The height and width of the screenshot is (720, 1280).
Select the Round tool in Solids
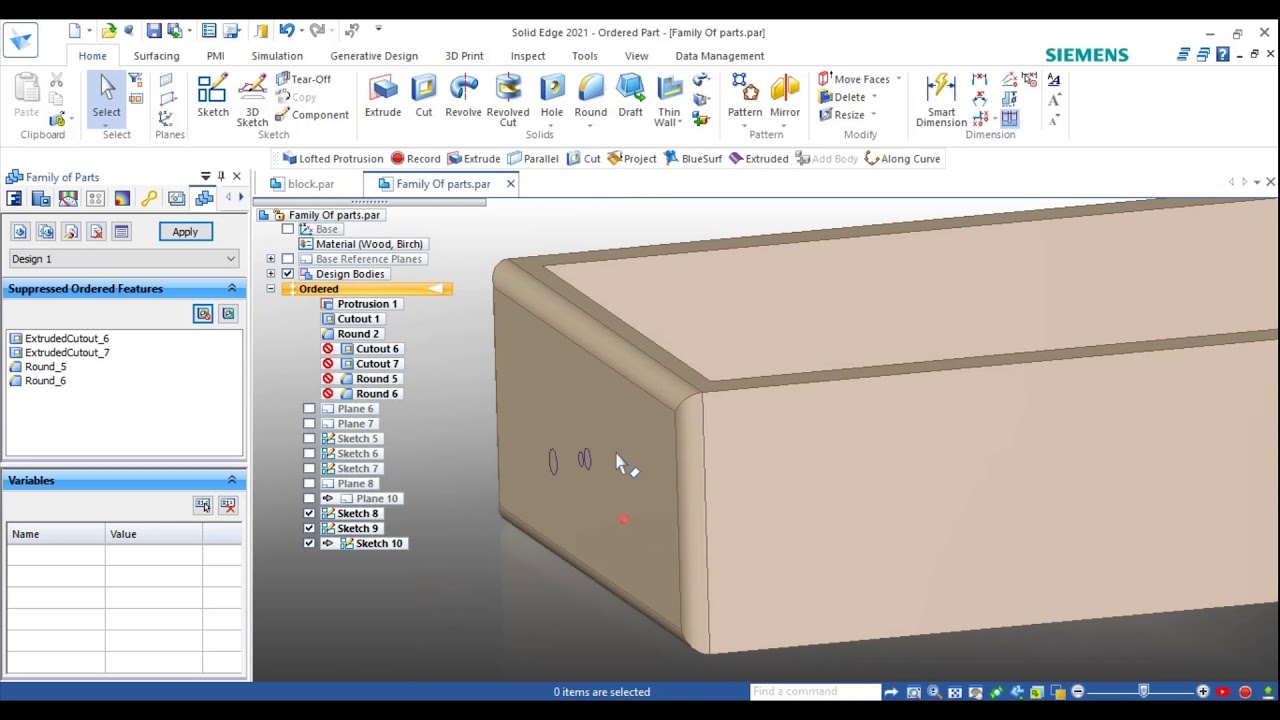click(590, 97)
